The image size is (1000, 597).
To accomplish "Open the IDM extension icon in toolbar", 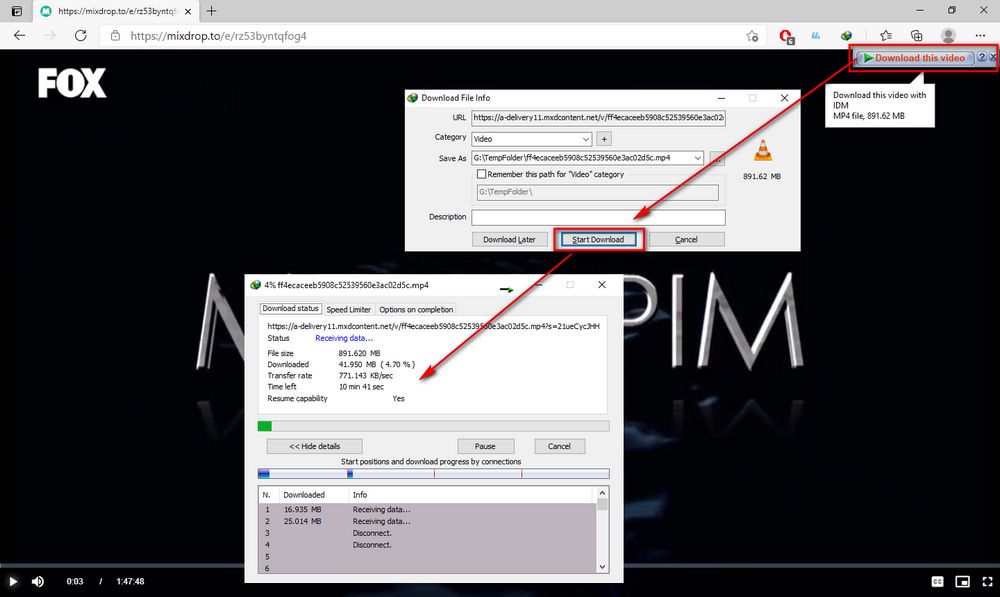I will pyautogui.click(x=846, y=36).
